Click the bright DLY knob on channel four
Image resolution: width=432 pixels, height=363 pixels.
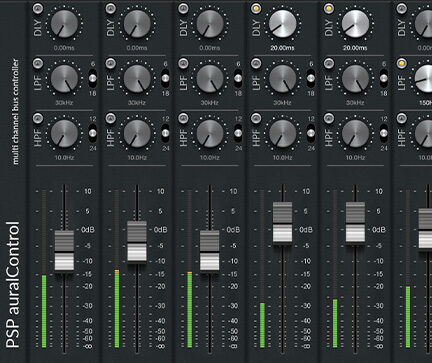[282, 24]
